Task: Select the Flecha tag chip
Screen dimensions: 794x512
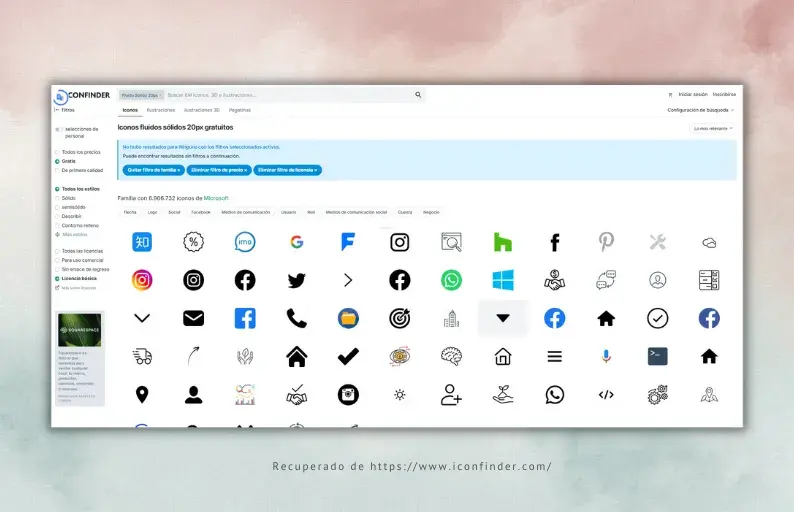Action: pyautogui.click(x=130, y=212)
